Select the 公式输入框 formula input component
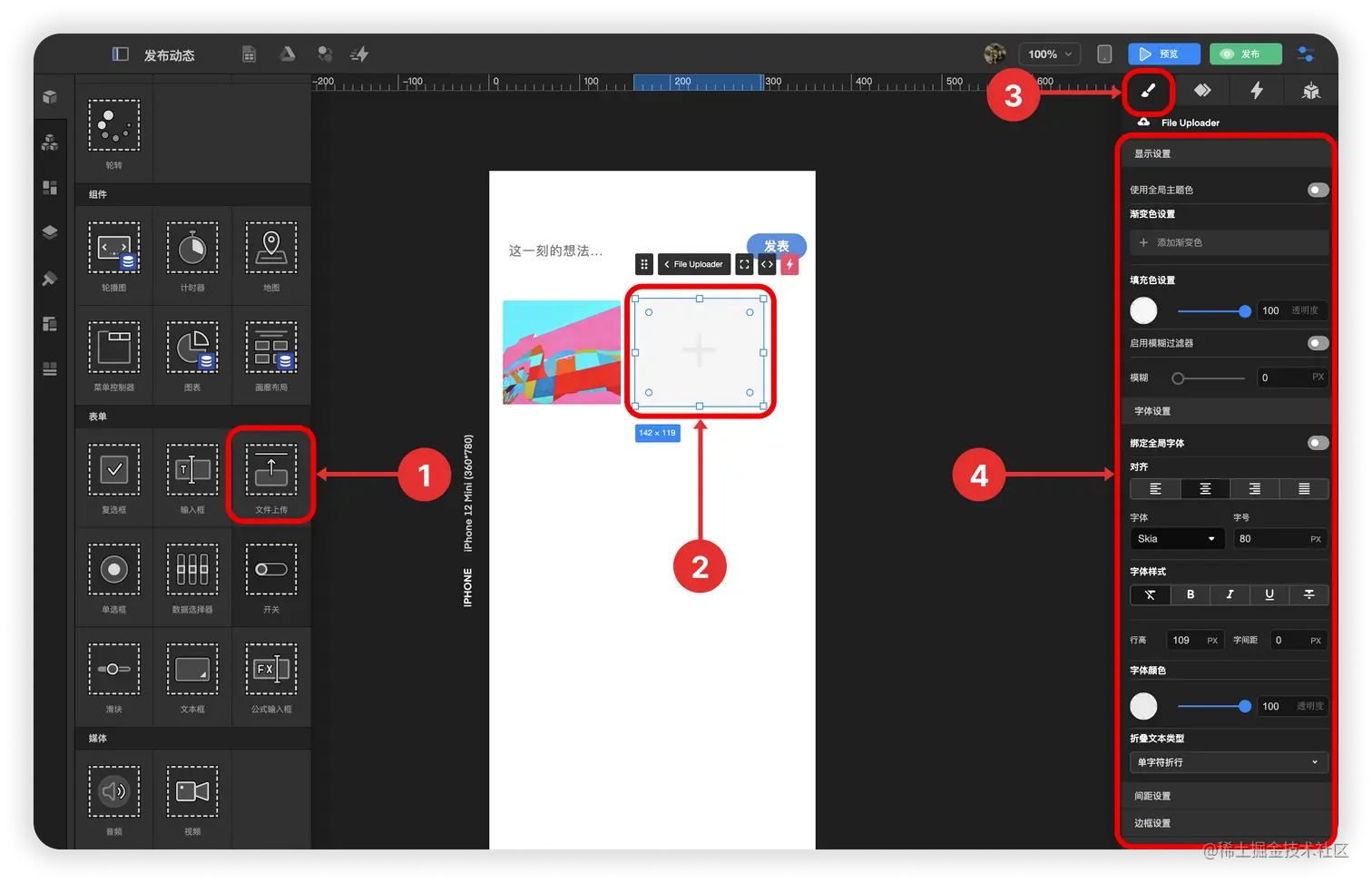The width and height of the screenshot is (1372, 883). click(271, 677)
